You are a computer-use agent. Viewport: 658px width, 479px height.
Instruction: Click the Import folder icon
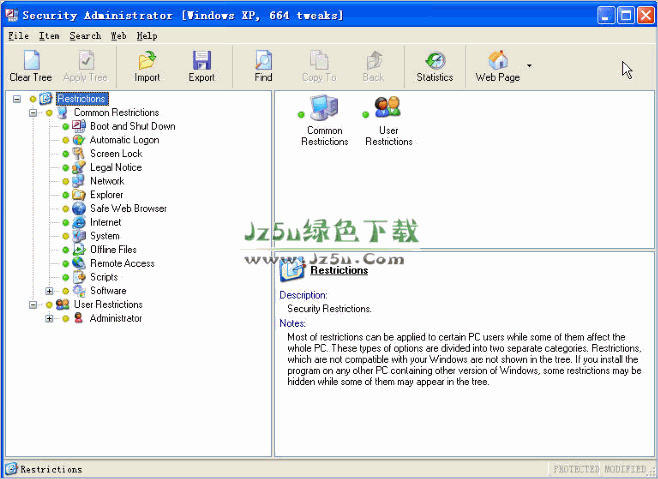coord(147,60)
